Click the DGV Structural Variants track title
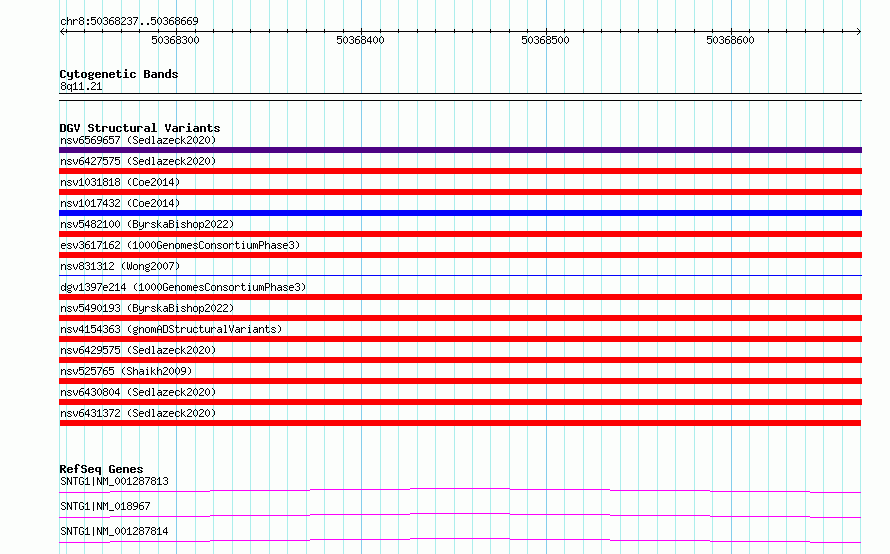The image size is (890, 554). tap(140, 128)
